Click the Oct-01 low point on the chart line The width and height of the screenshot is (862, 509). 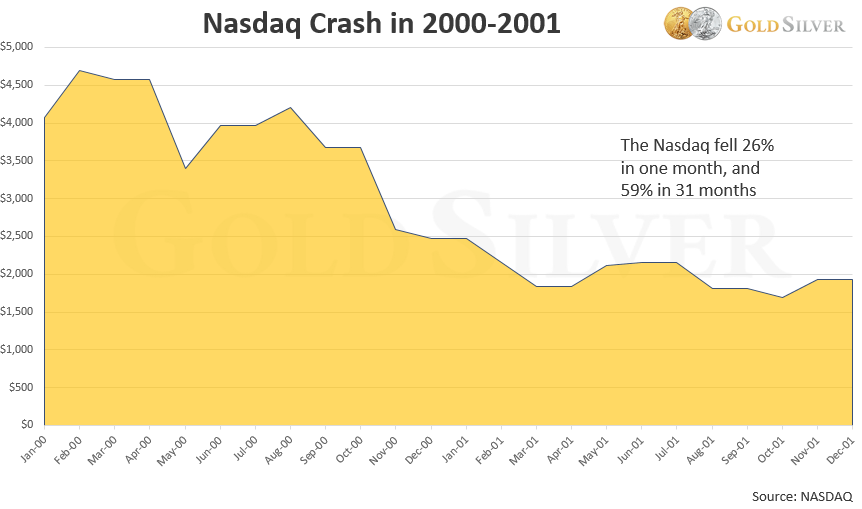[782, 297]
